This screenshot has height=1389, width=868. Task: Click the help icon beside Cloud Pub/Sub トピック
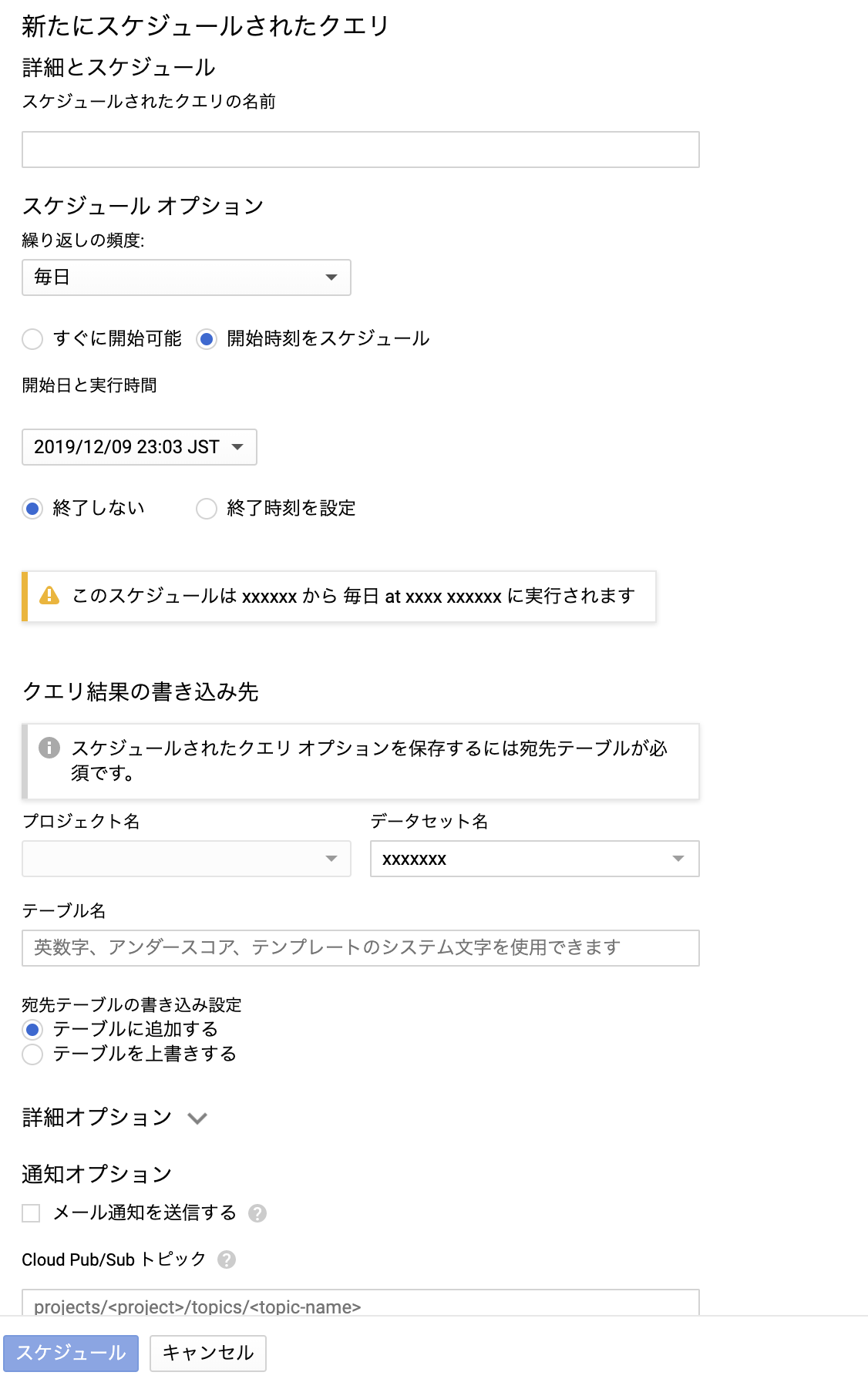[226, 1261]
